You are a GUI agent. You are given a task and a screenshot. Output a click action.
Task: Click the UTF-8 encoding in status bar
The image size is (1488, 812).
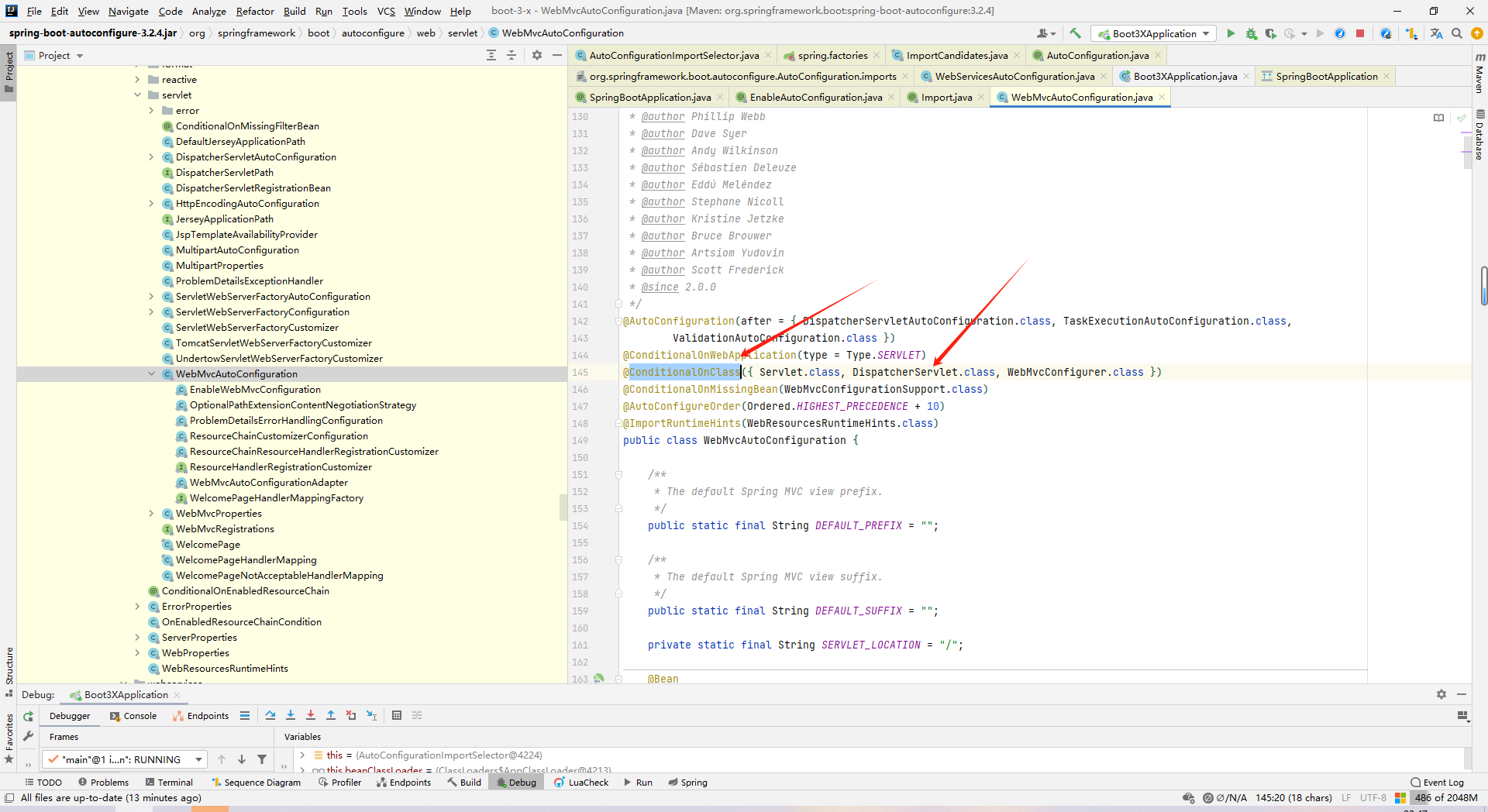(1373, 797)
